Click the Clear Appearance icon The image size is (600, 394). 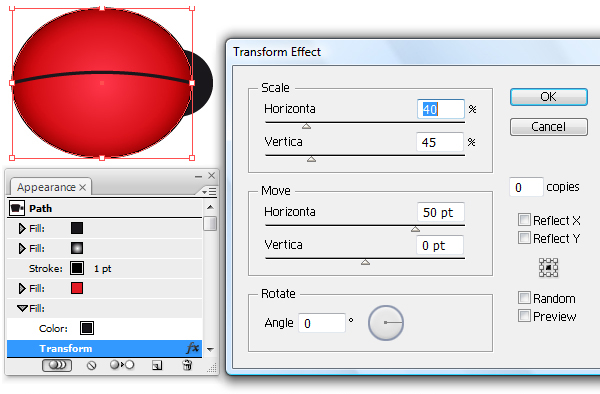pyautogui.click(x=91, y=366)
